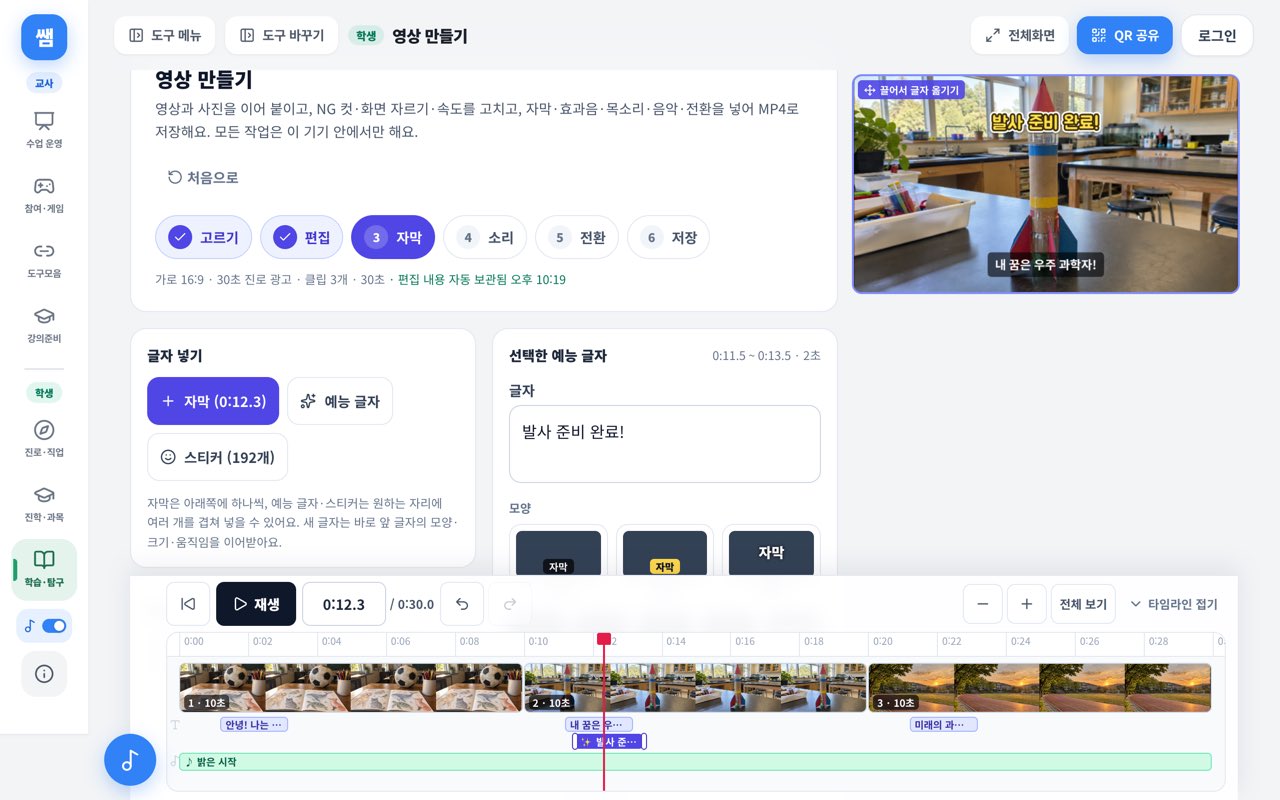Open 도구 바꾸기
1280x800 pixels.
point(282,36)
